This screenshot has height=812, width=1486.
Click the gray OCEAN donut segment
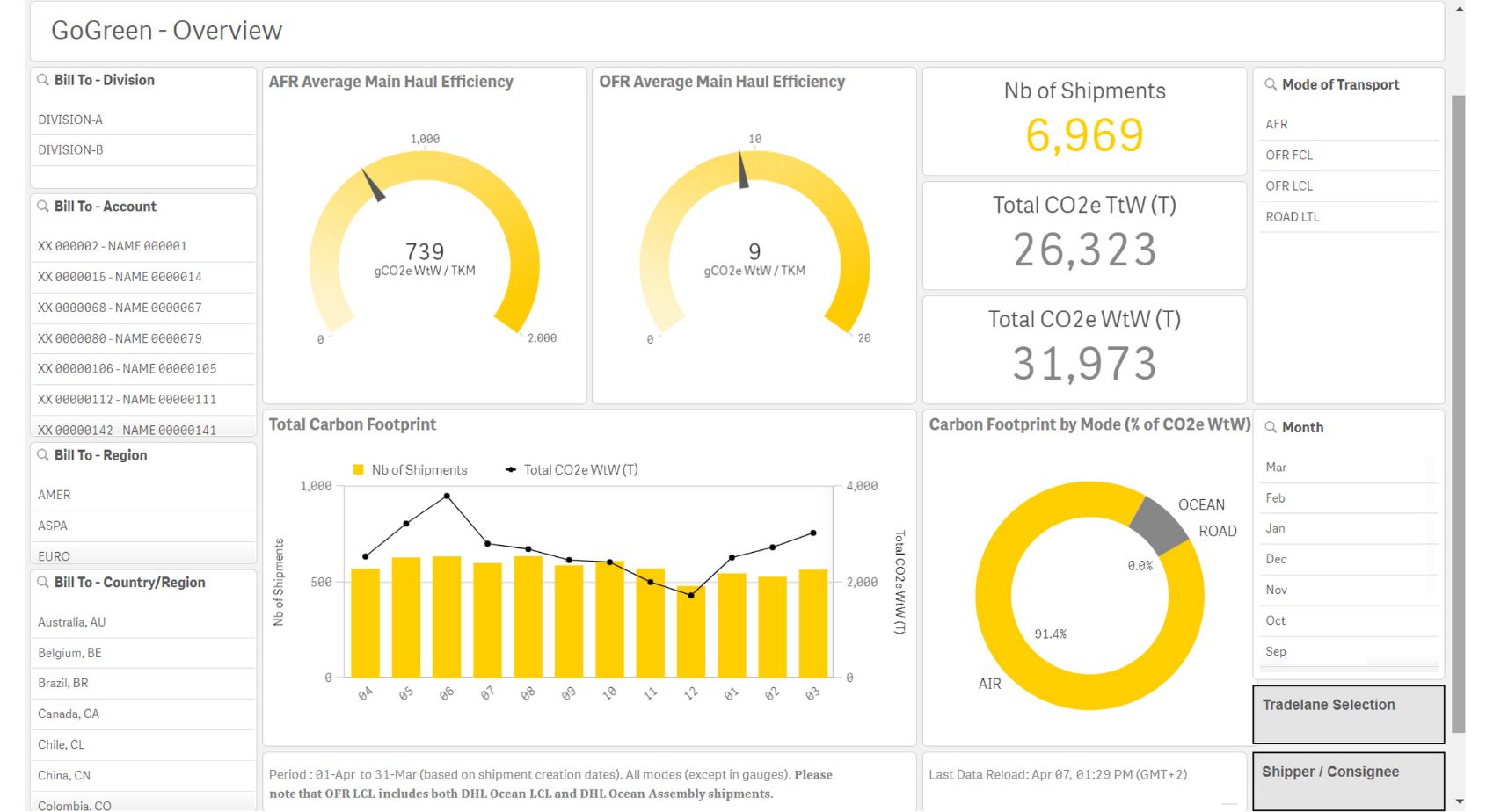click(1157, 525)
